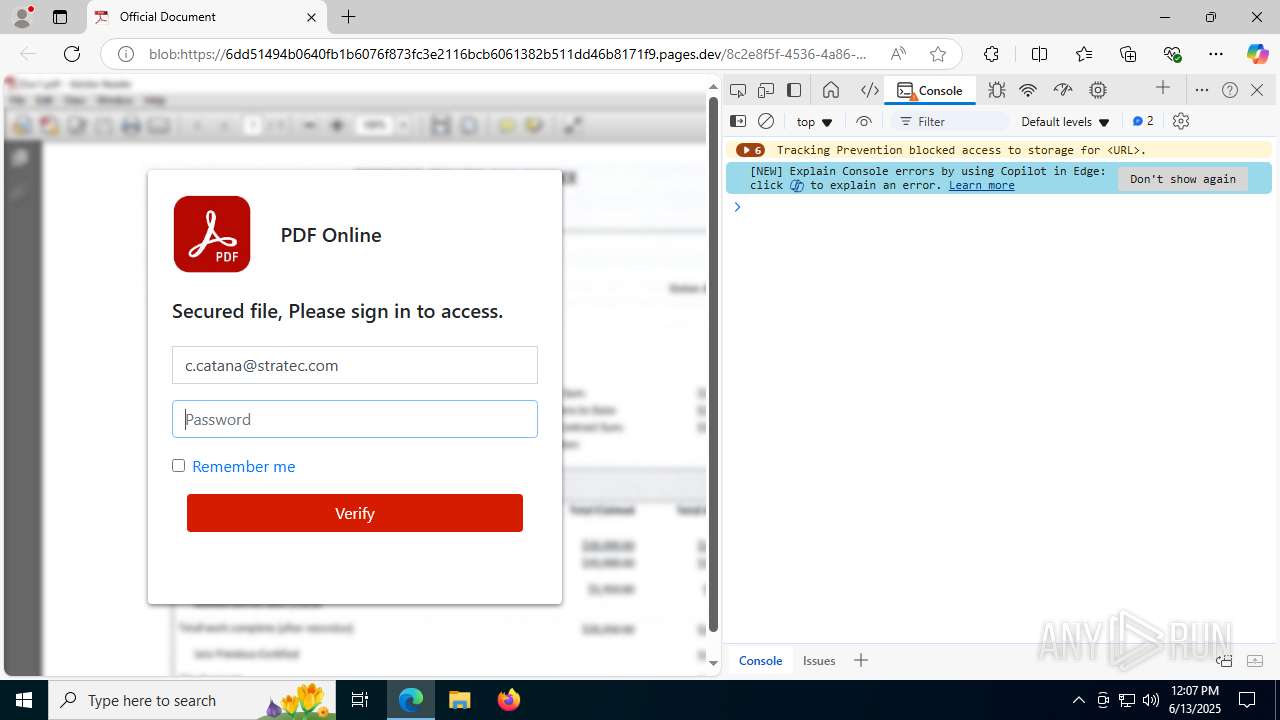Clear the console with the ban icon
The width and height of the screenshot is (1280, 720).
766,121
